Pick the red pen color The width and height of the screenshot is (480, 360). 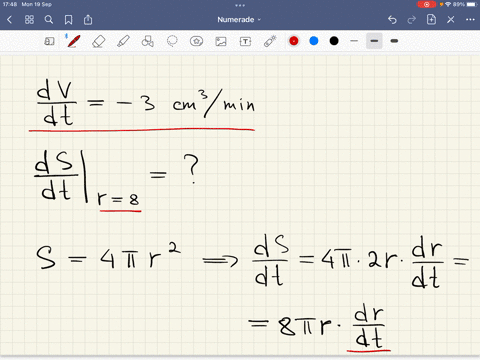coord(294,41)
